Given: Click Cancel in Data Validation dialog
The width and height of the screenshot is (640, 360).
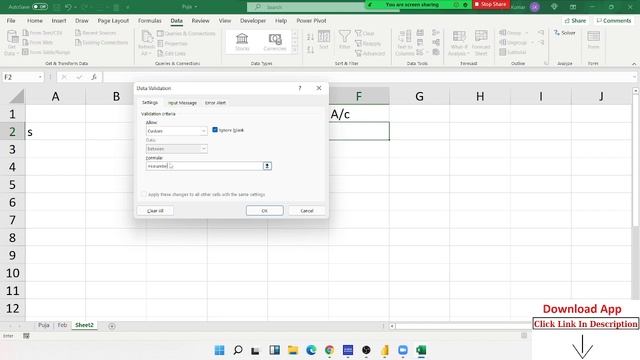Looking at the screenshot, I should [307, 211].
